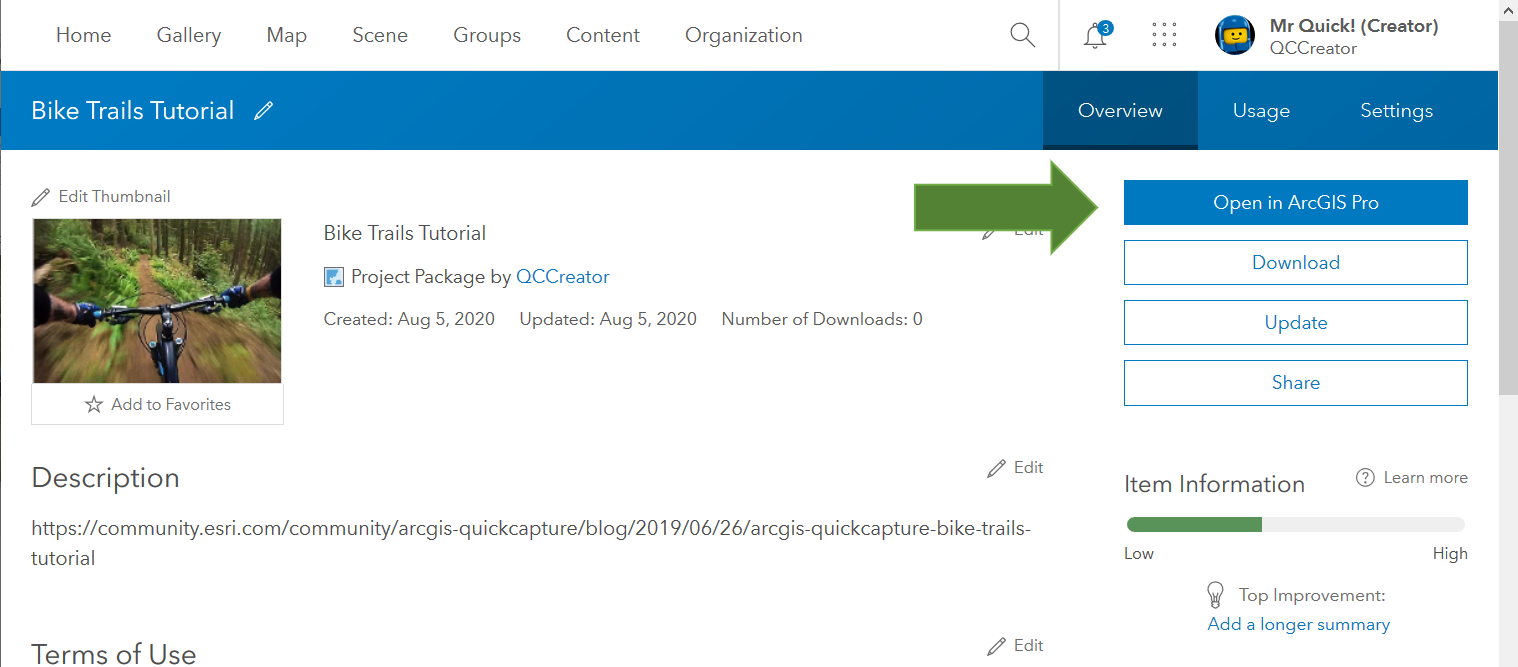Screen dimensions: 1518x667
Task: Select the Overview tab
Action: point(1120,110)
